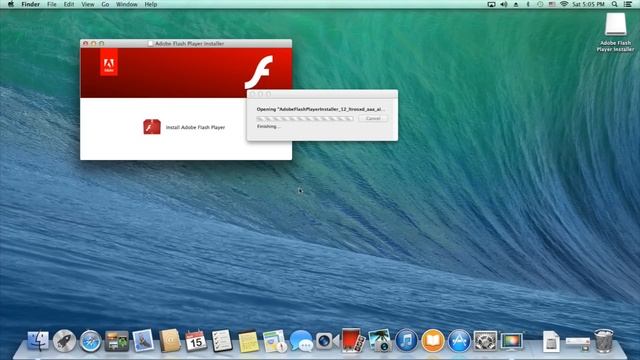640x360 pixels.
Task: Open the Go menu
Action: [x=105, y=4]
